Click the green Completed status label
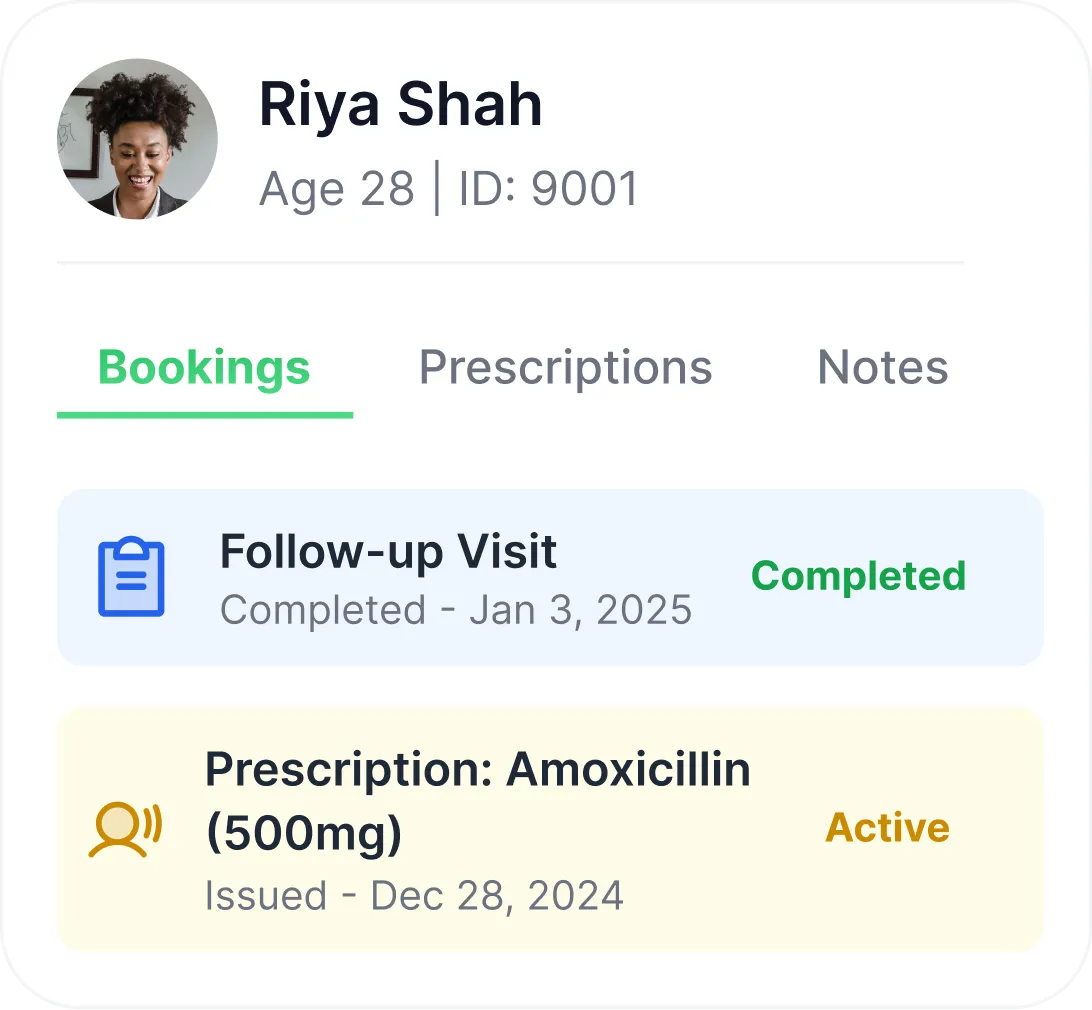Screen dimensions: 1092x1010 coord(858,576)
